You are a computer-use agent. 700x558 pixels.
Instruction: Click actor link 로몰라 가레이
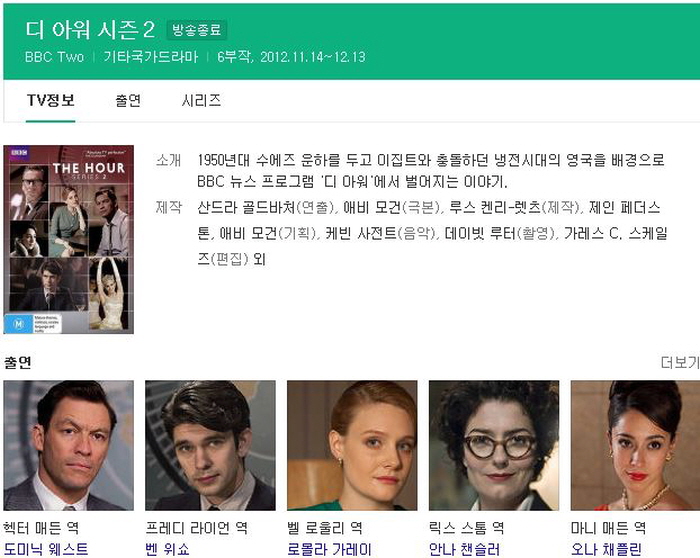[x=329, y=549]
